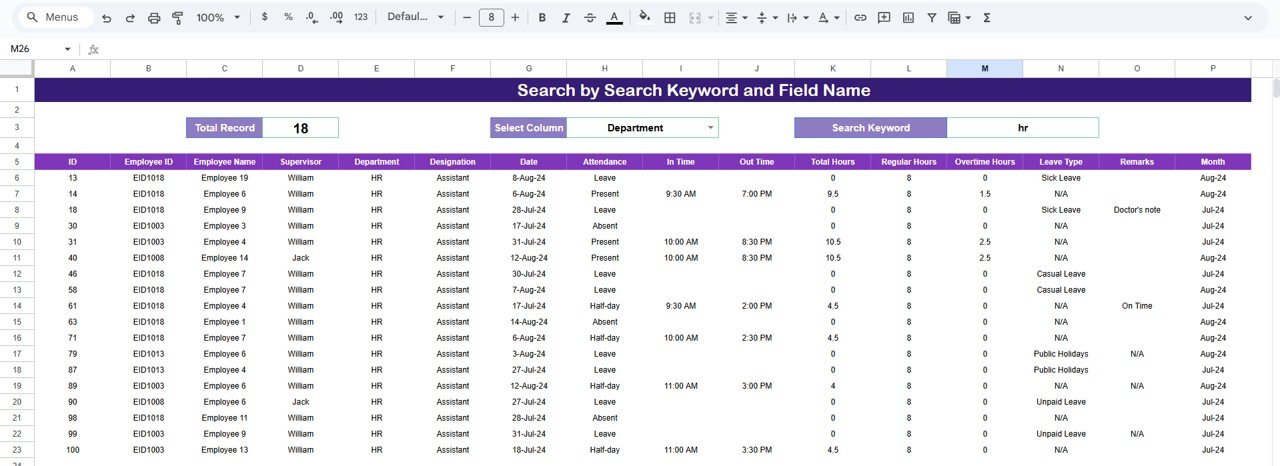The width and height of the screenshot is (1280, 466).
Task: Open the Default font dropdown
Action: point(415,17)
